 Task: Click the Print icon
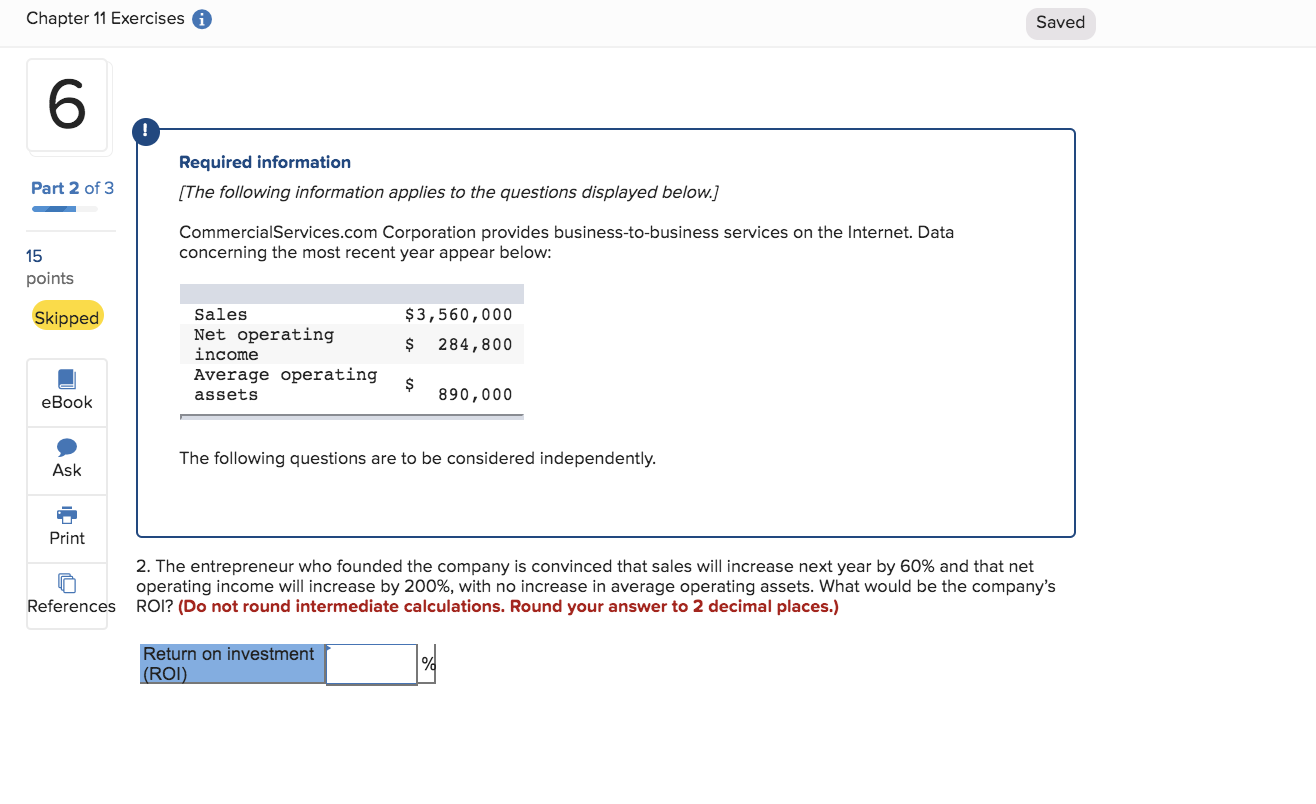[67, 515]
